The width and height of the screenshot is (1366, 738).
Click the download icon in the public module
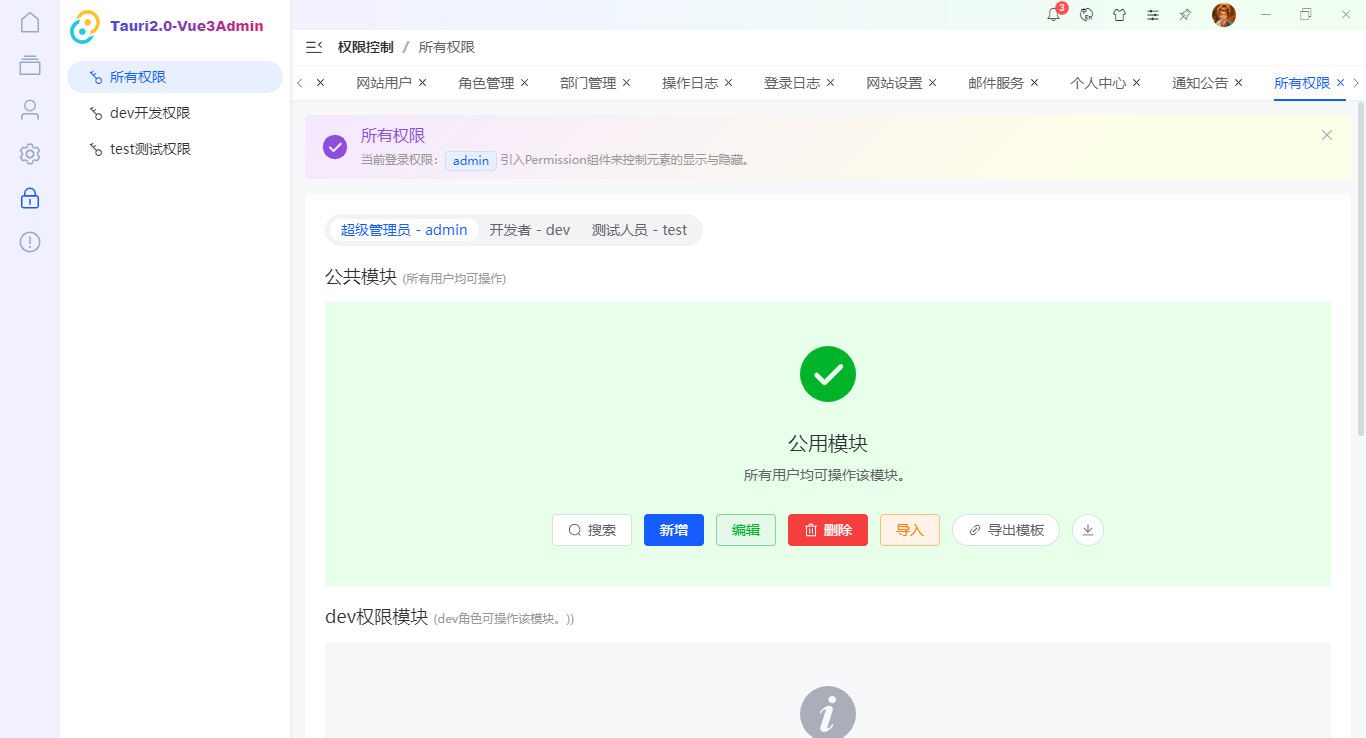coord(1087,530)
